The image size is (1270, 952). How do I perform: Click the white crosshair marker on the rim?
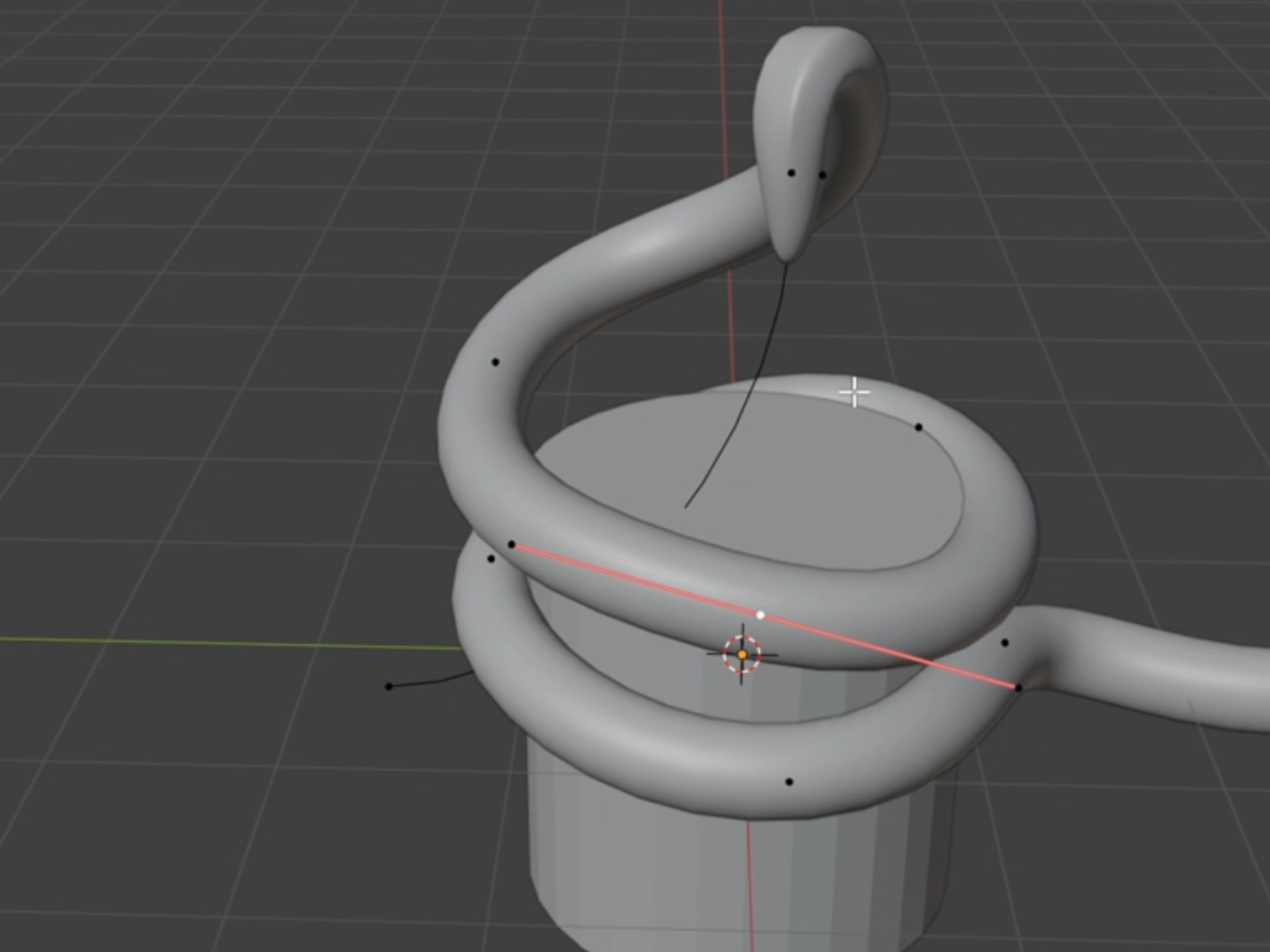point(853,391)
